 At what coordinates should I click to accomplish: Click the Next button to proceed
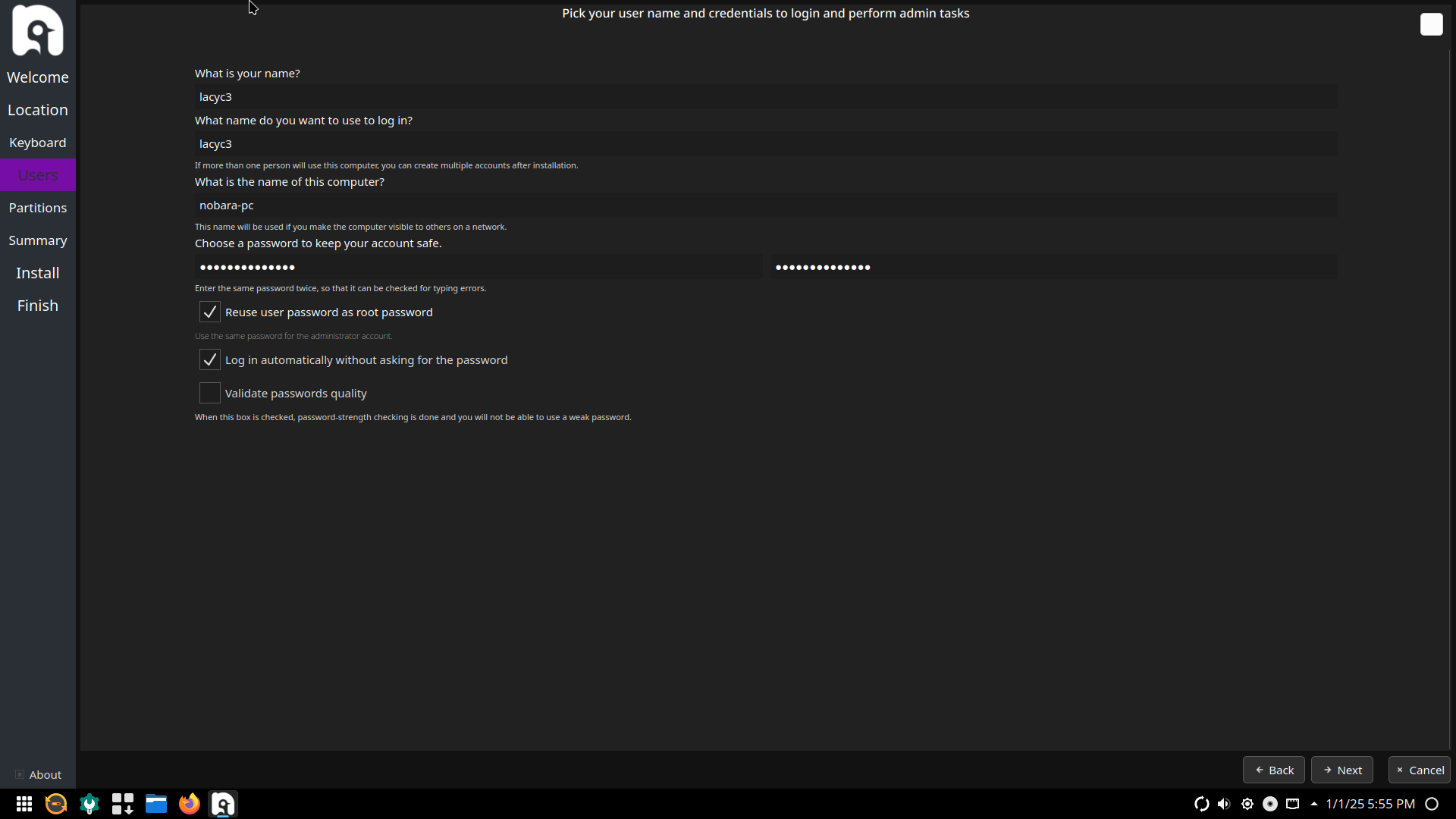(x=1343, y=769)
